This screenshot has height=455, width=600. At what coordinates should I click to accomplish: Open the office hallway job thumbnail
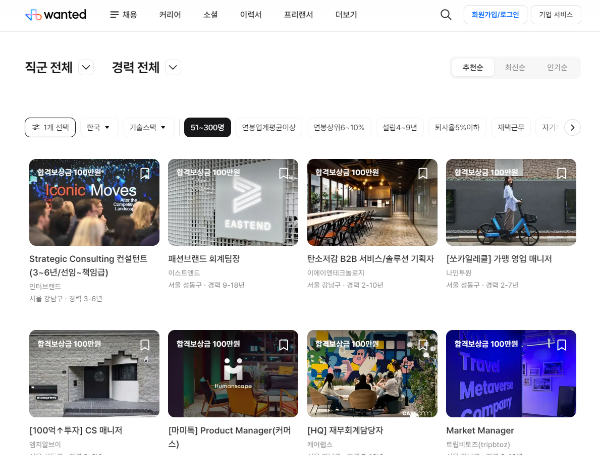coord(372,202)
